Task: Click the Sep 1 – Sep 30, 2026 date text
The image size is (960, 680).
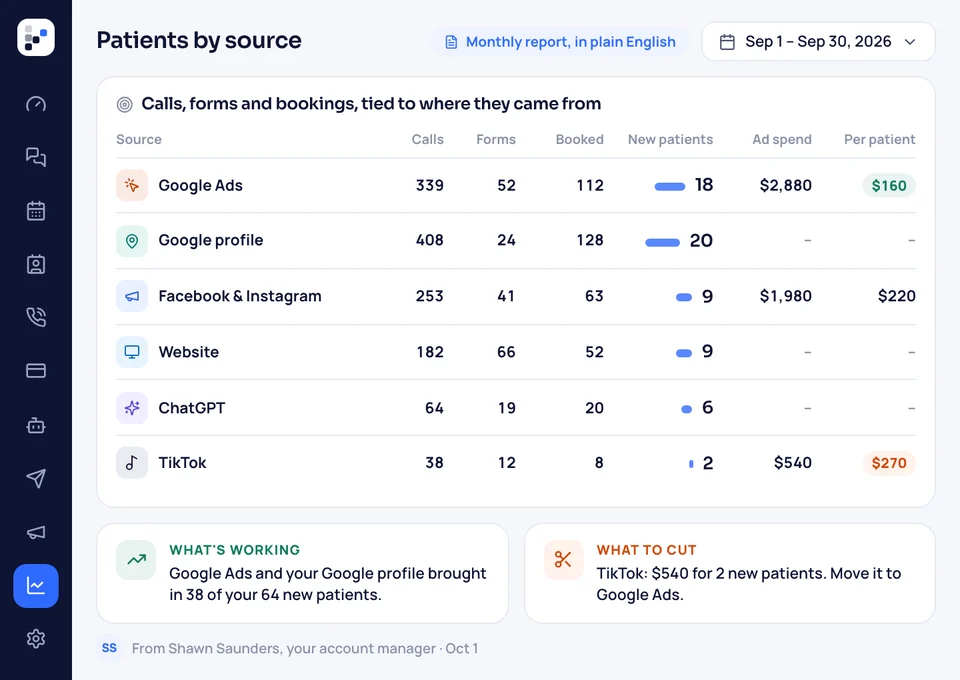Action: [818, 42]
